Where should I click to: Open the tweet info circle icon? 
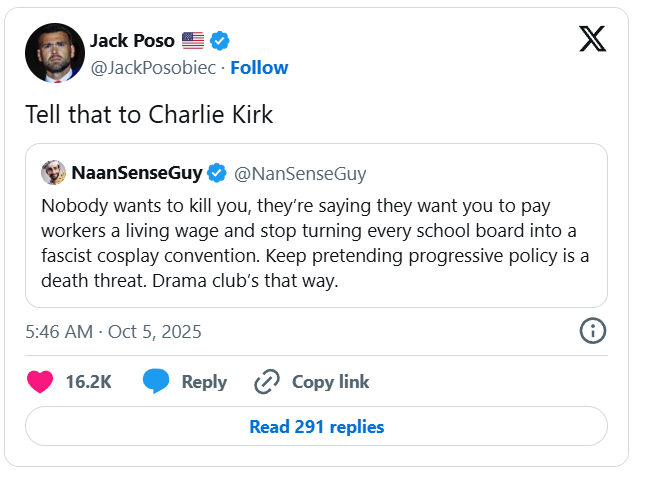[x=593, y=330]
